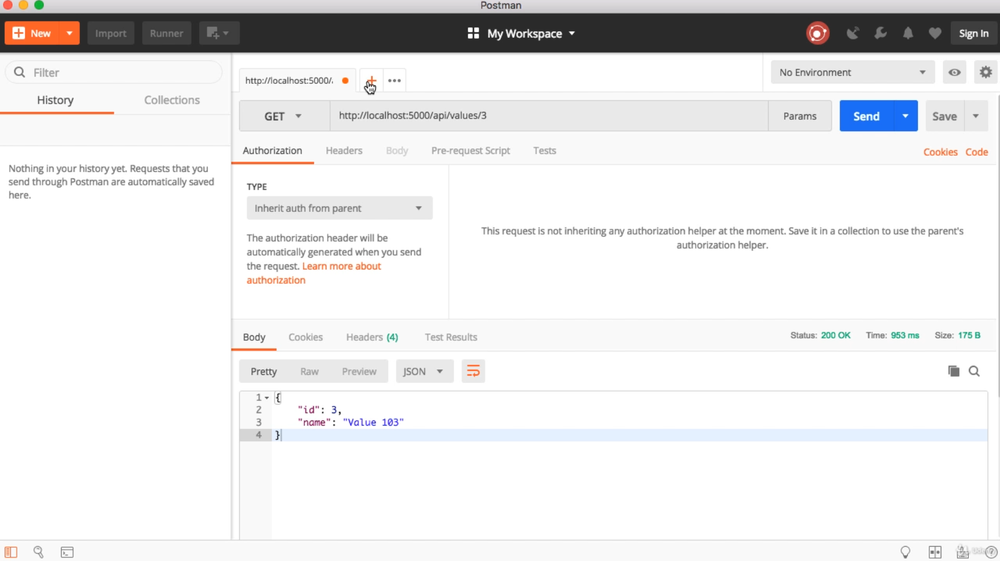This screenshot has width=1000, height=561.
Task: Open the sync status icon
Action: [818, 33]
